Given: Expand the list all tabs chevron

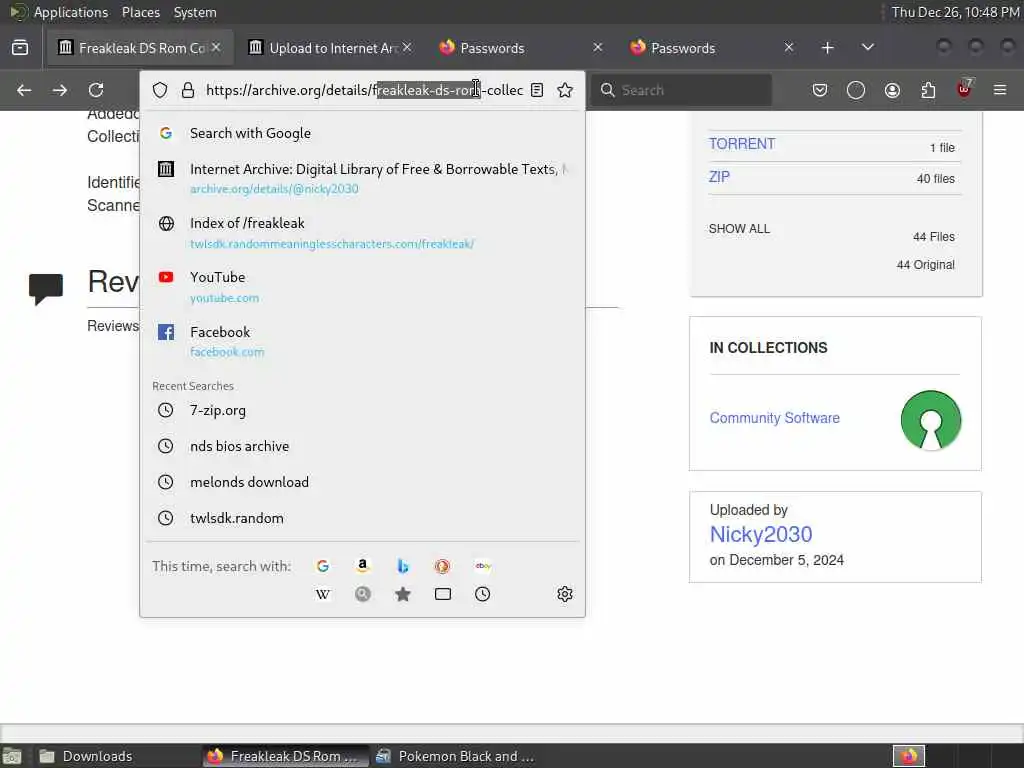Looking at the screenshot, I should click(867, 48).
